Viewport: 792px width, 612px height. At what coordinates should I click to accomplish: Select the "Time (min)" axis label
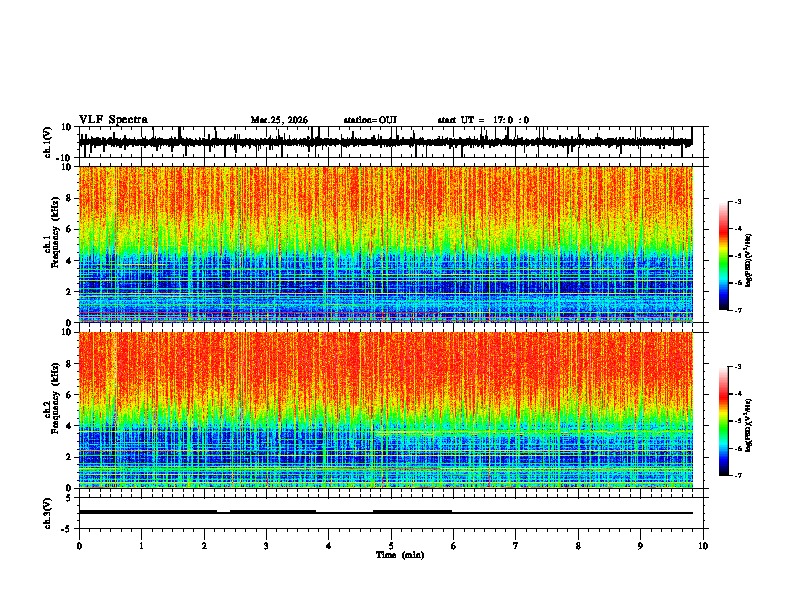point(400,555)
